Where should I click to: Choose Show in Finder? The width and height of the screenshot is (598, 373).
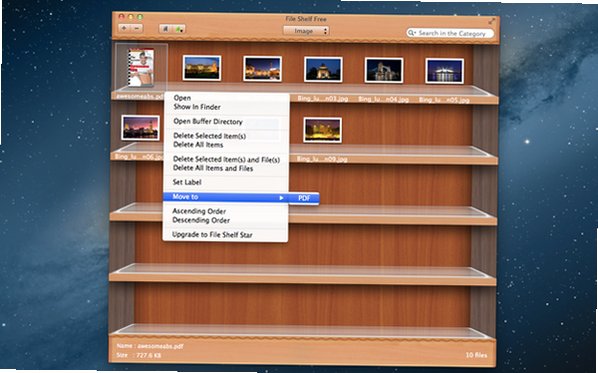(197, 107)
